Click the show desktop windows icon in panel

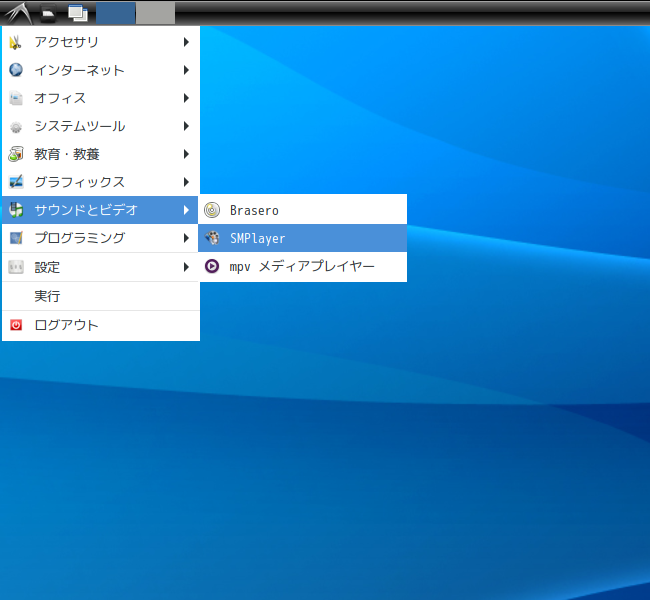[78, 13]
